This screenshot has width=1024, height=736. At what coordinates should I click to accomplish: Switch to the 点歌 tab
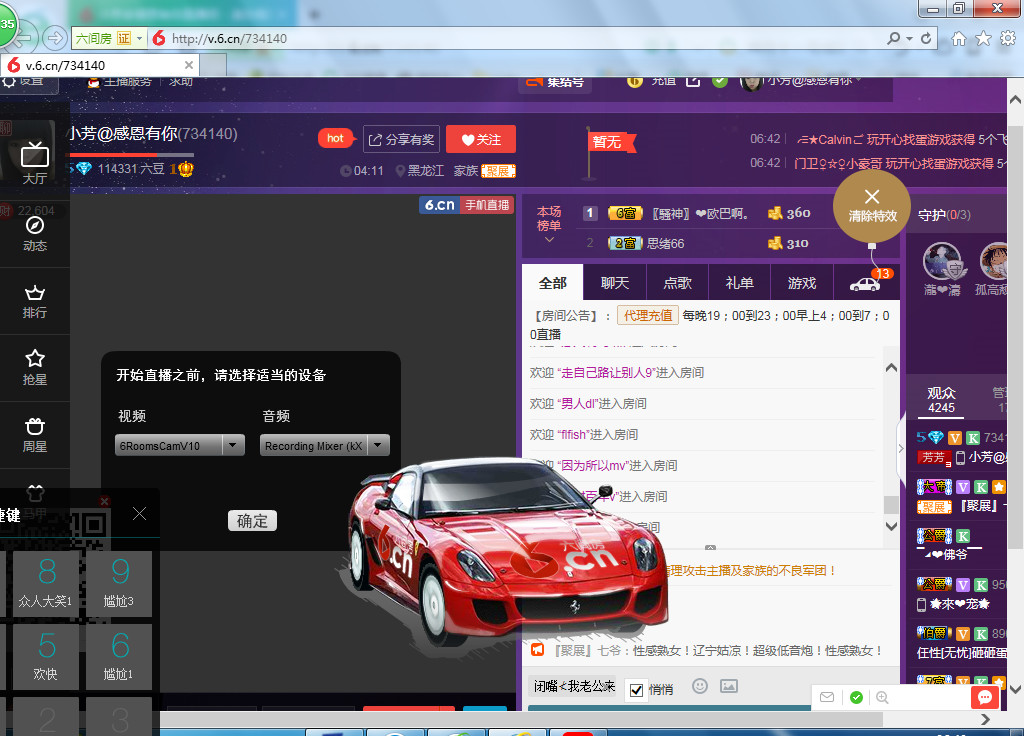(677, 283)
